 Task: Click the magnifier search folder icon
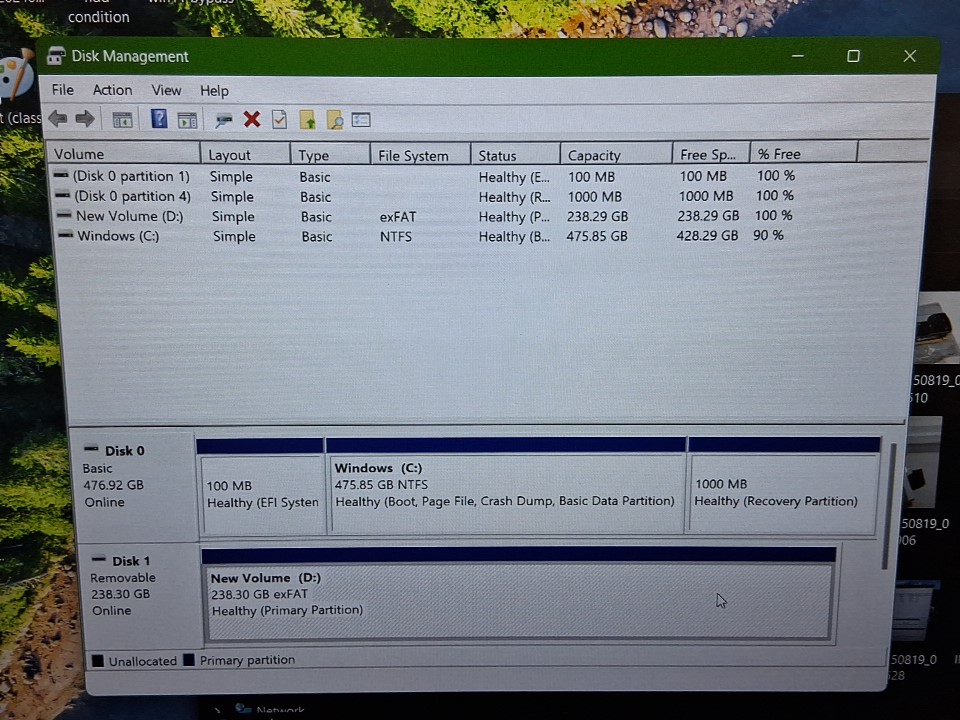335,120
